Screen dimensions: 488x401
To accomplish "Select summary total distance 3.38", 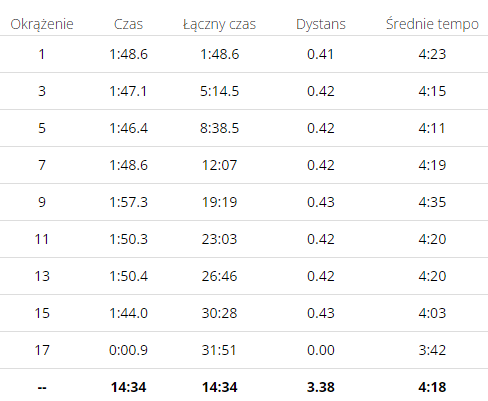I will tap(321, 387).
